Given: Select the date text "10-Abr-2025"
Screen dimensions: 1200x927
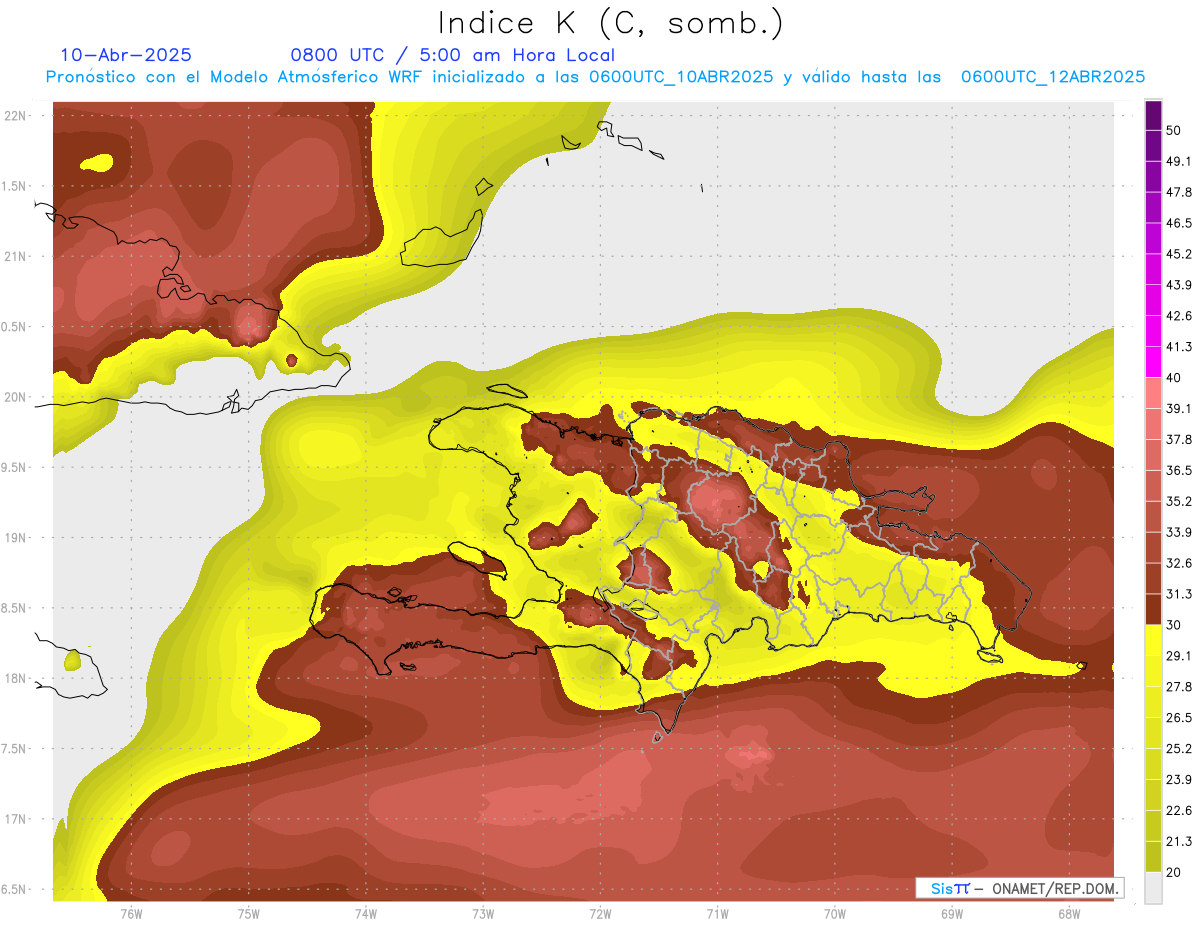Looking at the screenshot, I should (126, 55).
